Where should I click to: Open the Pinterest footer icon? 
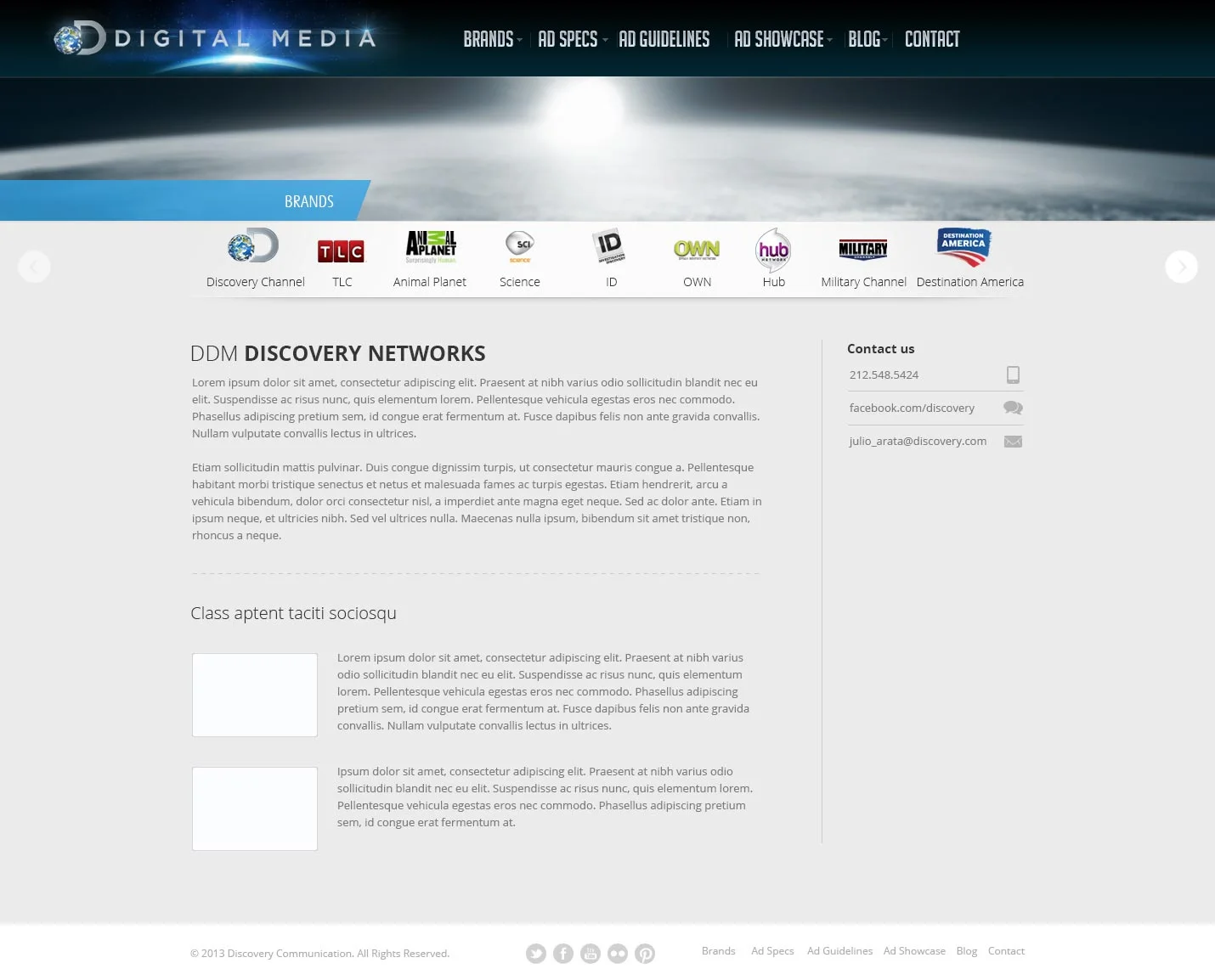(x=645, y=954)
